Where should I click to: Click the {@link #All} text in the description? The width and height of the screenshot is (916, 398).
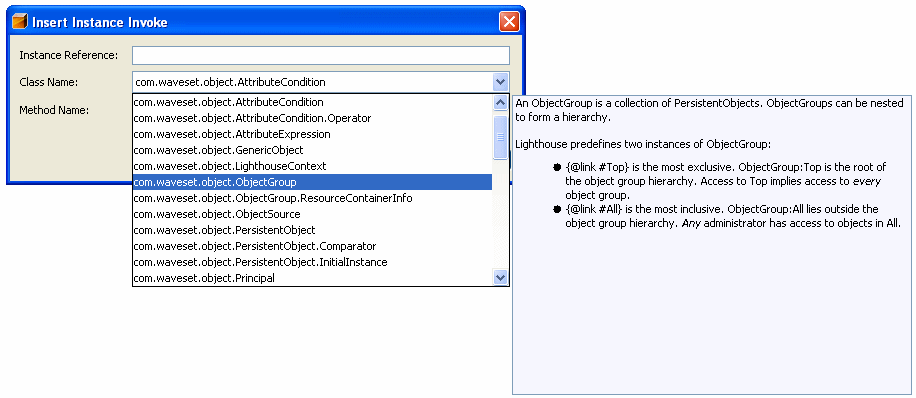594,209
